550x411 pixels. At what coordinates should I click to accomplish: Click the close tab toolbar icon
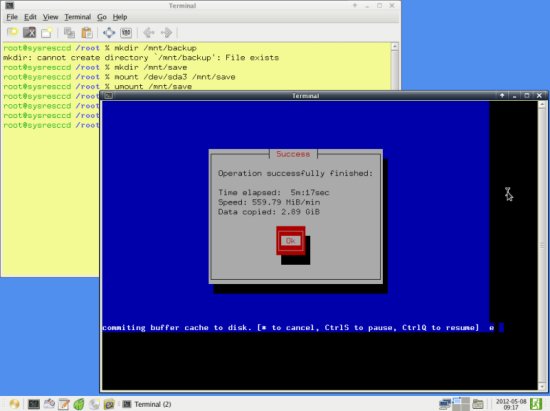point(29,33)
